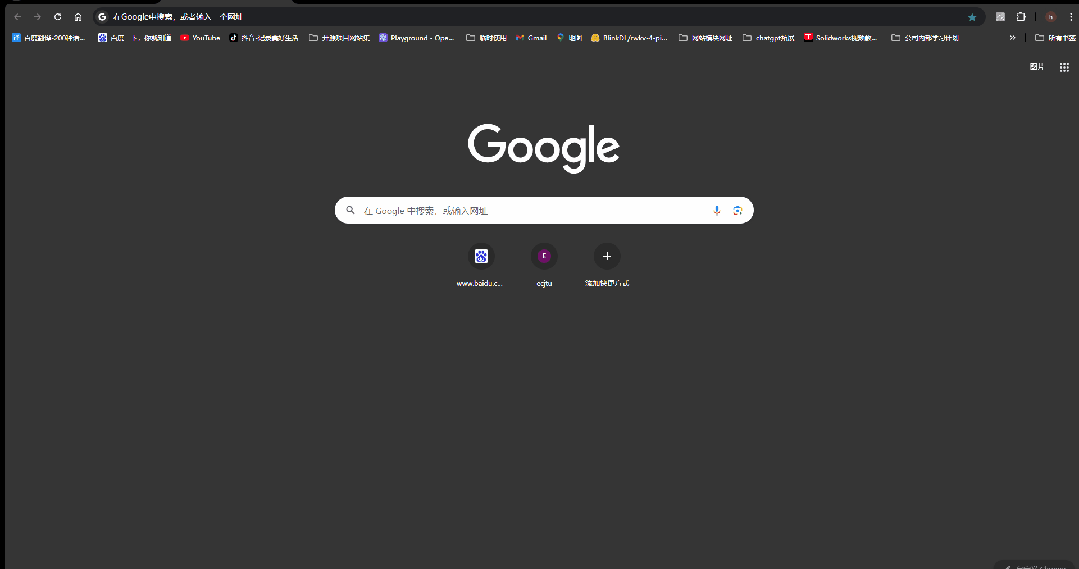Click the Google logo
The height and width of the screenshot is (569, 1079).
click(544, 148)
